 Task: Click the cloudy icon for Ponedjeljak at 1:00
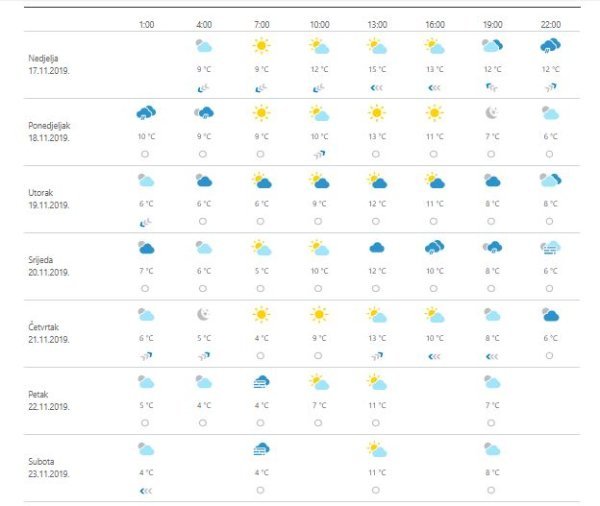146,113
